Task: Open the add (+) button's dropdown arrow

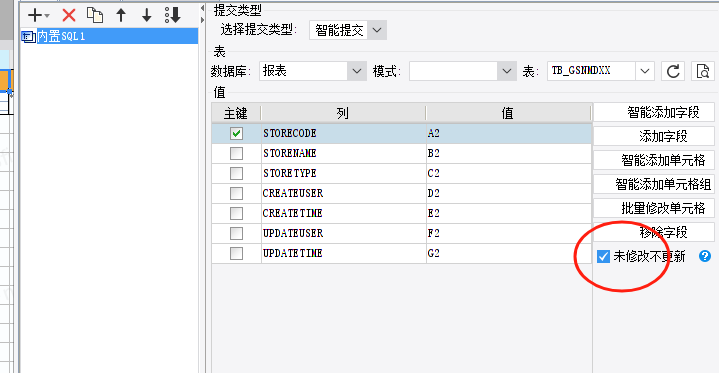Action: tap(47, 16)
